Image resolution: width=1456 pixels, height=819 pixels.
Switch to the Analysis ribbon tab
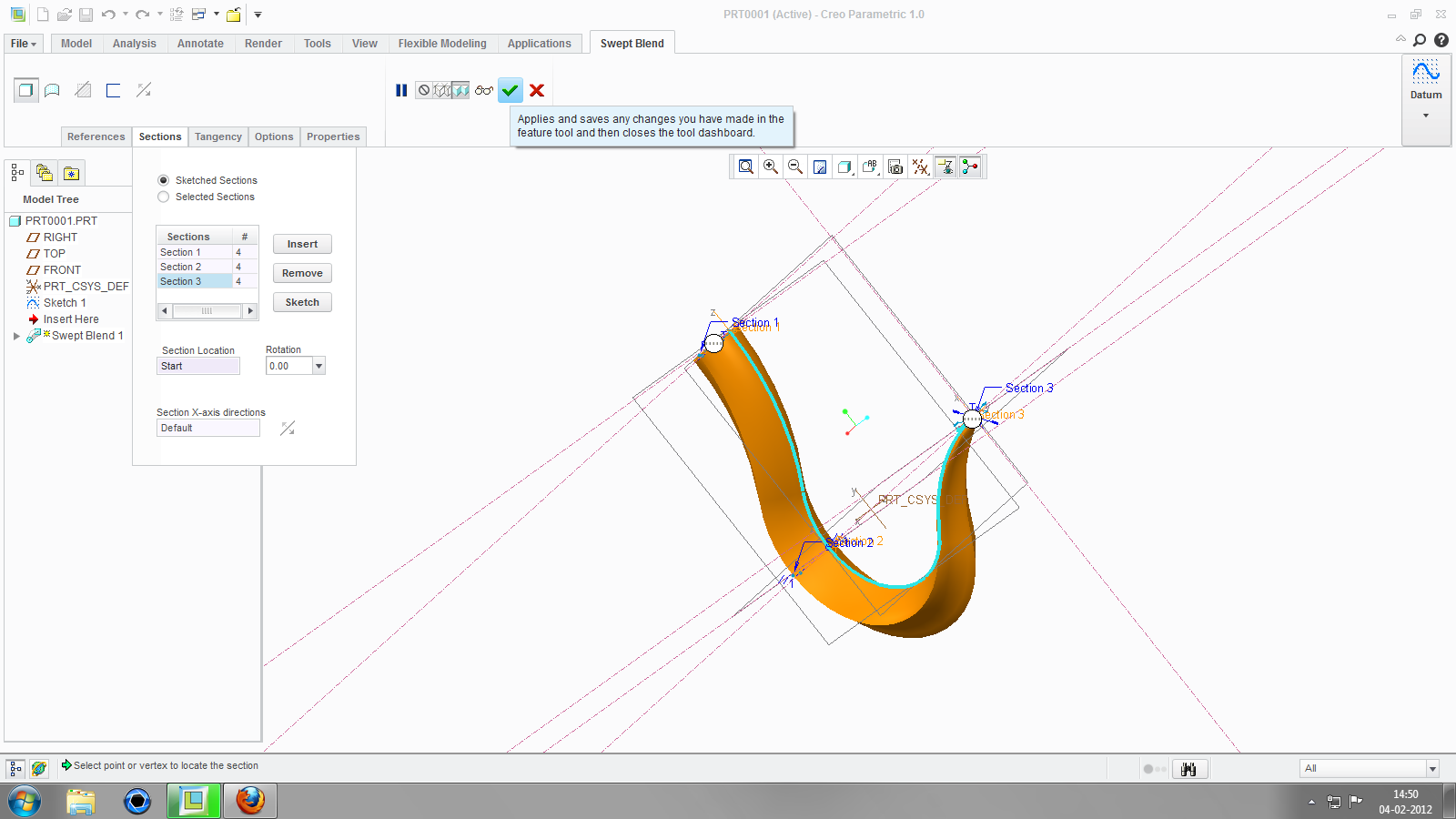click(x=135, y=44)
